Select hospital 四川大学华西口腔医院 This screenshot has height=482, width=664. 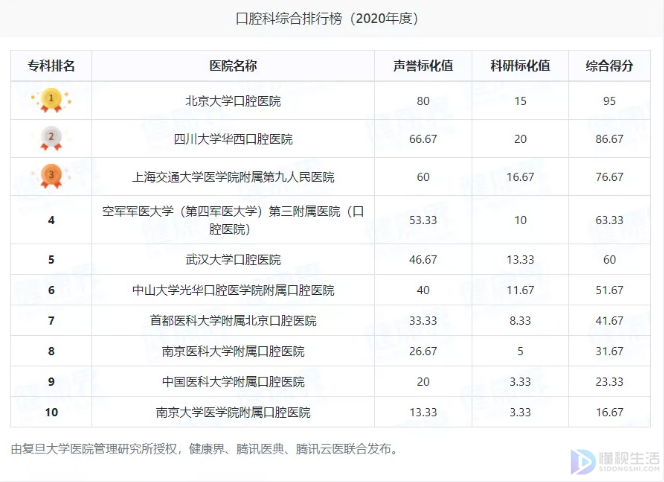point(233,139)
